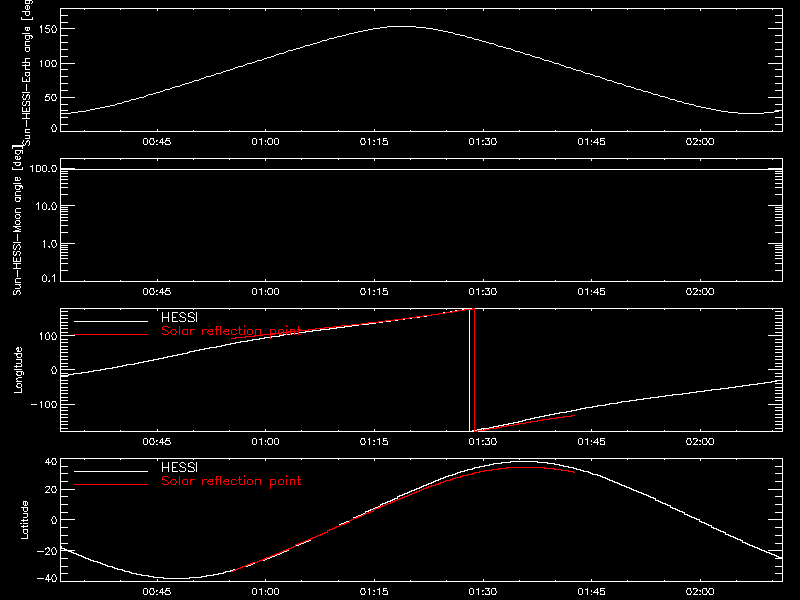Click the 100 tick label on Earth angle plot
Screen dimensions: 800x600
[x=47, y=64]
